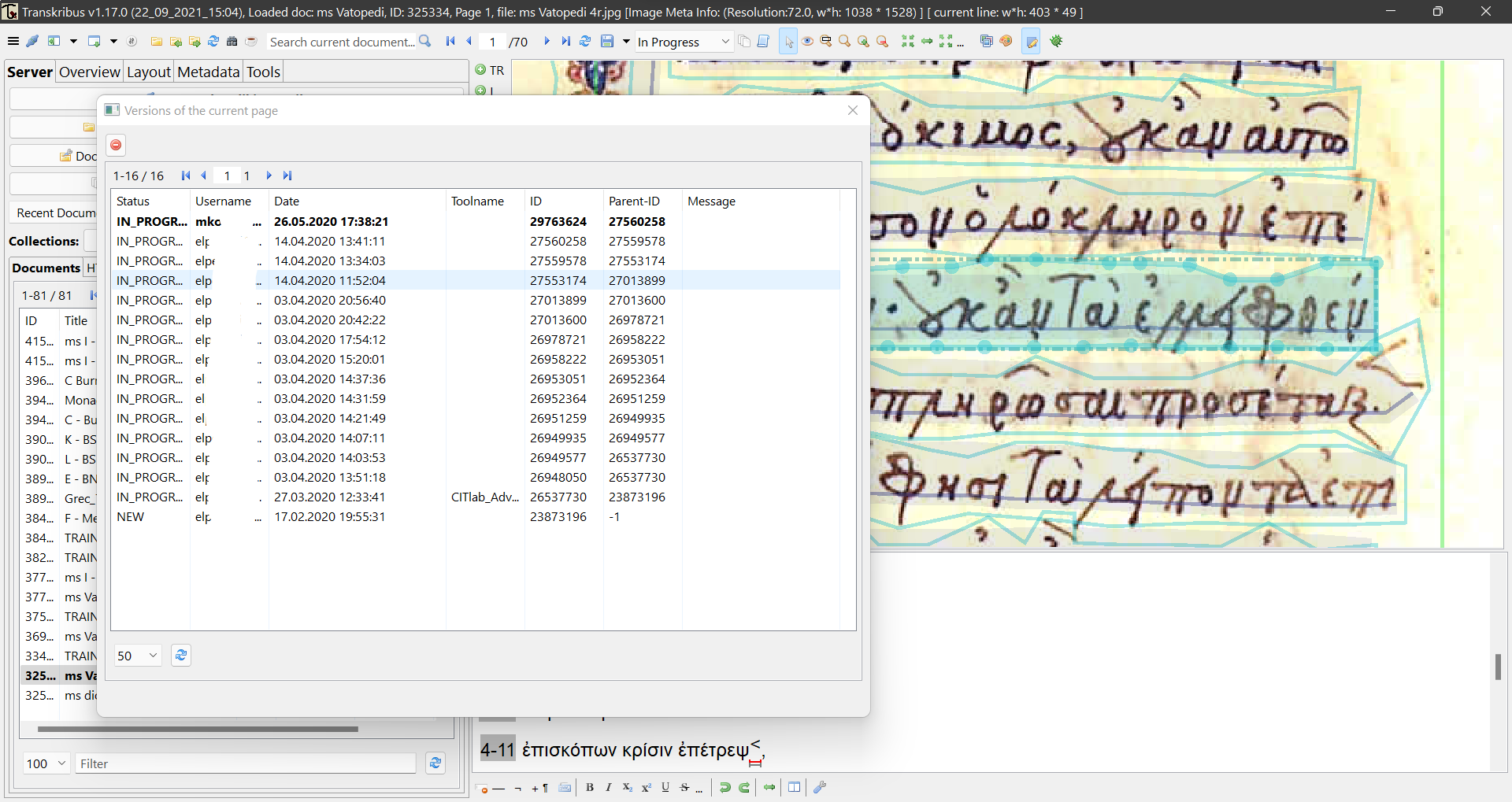Click the server connection plug icon

(x=32, y=41)
